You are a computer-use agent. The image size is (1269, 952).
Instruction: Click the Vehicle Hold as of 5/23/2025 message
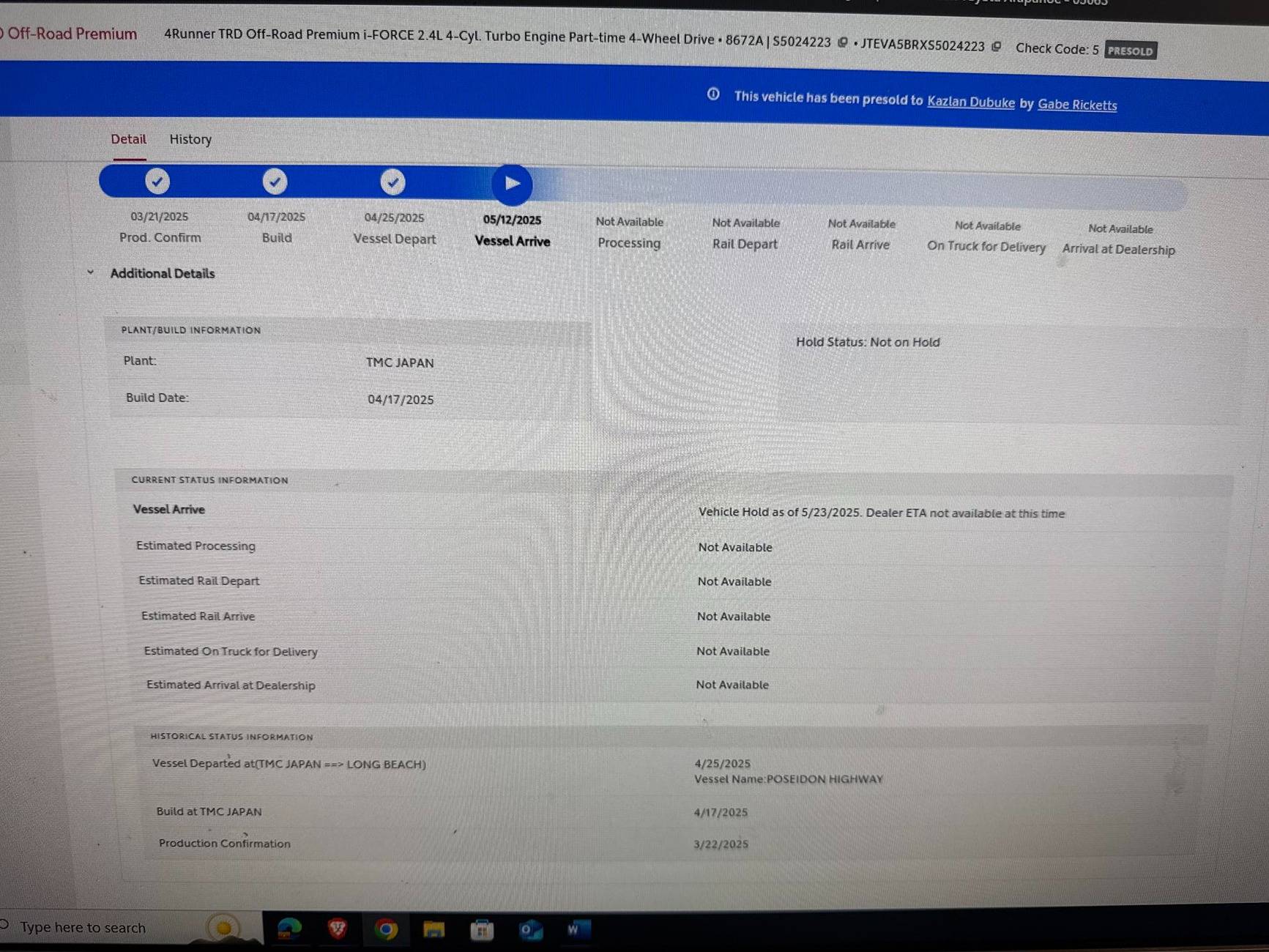tap(881, 513)
